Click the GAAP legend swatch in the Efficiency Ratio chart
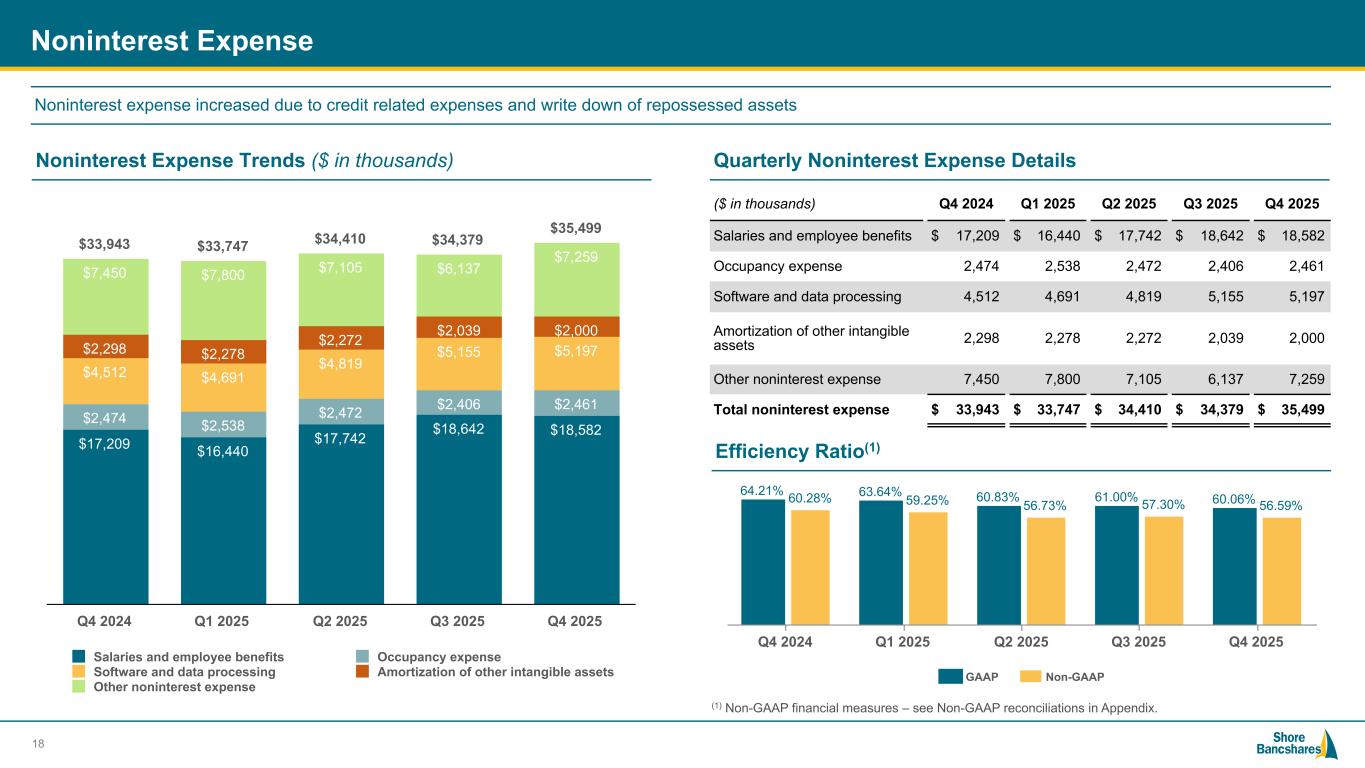 click(949, 677)
